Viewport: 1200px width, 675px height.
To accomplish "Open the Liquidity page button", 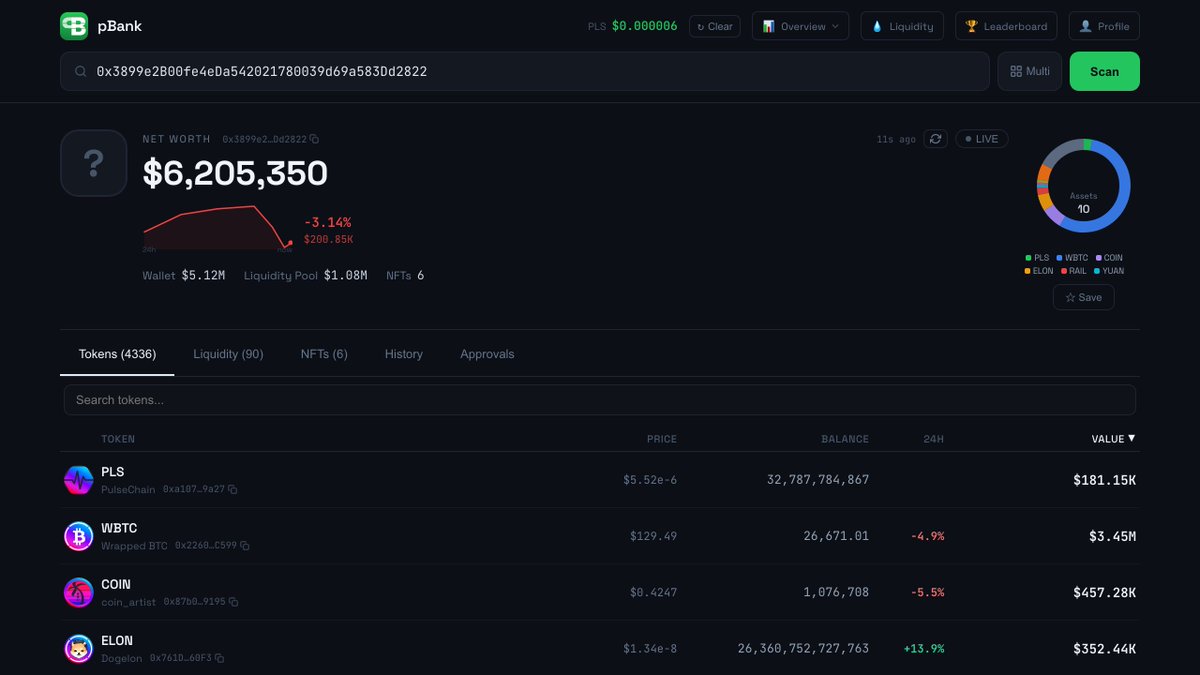I will [902, 26].
